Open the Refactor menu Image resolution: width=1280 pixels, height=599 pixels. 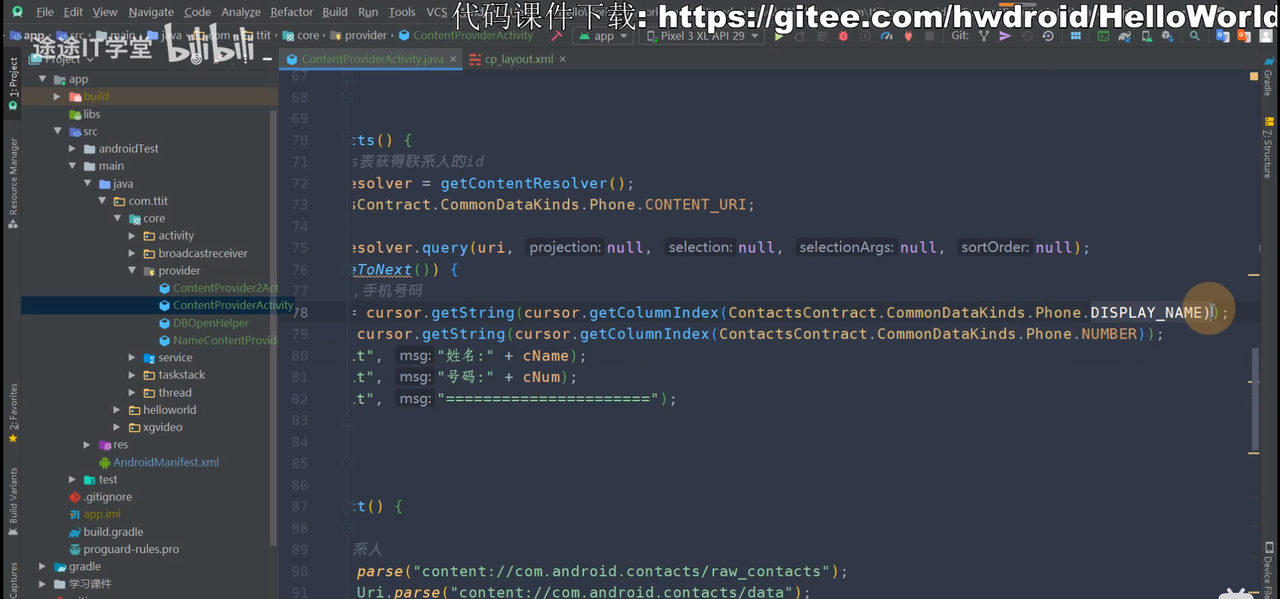pyautogui.click(x=291, y=12)
